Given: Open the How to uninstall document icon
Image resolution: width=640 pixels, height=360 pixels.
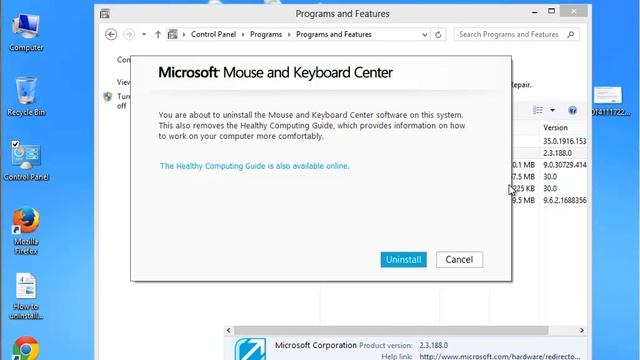Looking at the screenshot, I should [26, 296].
